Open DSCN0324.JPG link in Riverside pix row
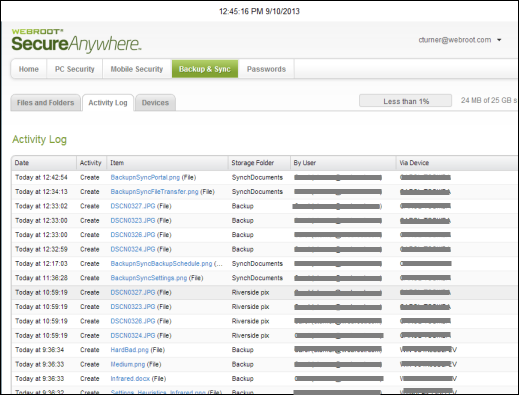The height and width of the screenshot is (395, 519). tap(133, 335)
